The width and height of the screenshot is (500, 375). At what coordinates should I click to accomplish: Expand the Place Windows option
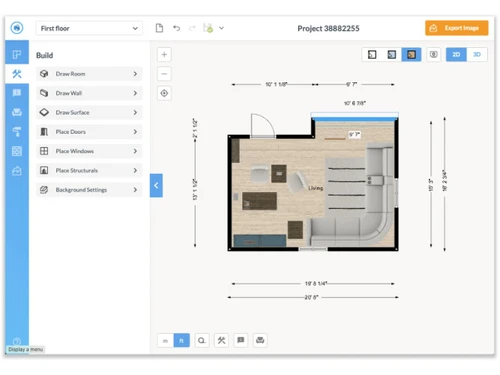(89, 151)
